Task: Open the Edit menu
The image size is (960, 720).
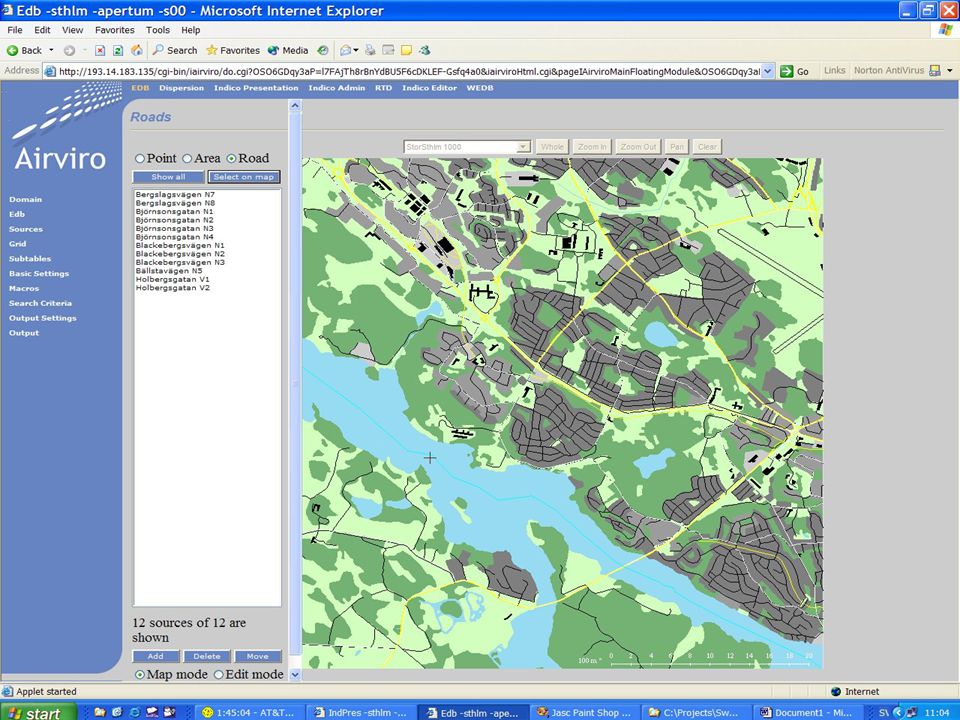Action: (42, 30)
